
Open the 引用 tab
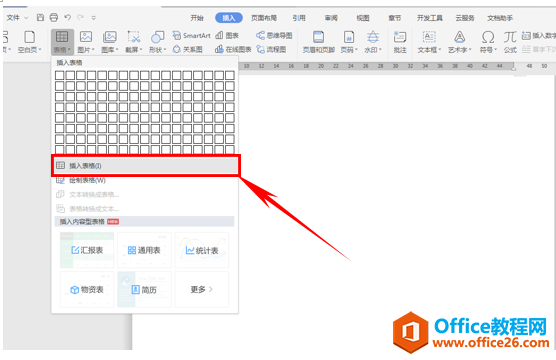pyautogui.click(x=299, y=18)
